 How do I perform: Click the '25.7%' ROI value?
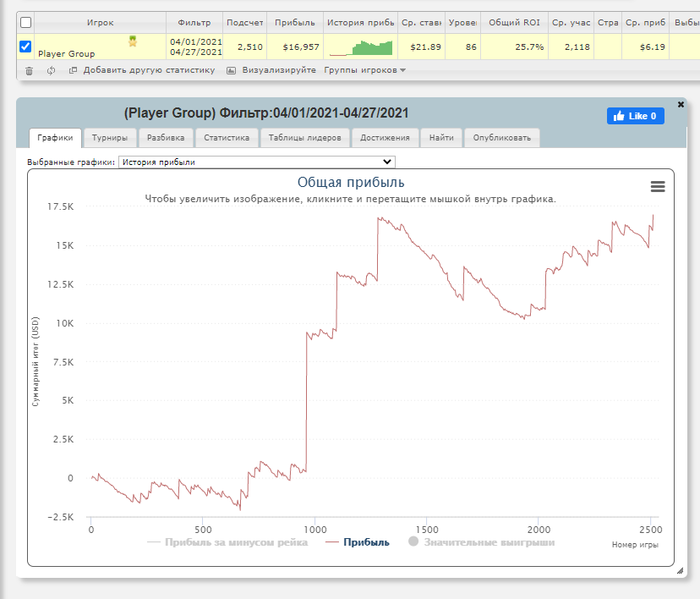point(529,47)
